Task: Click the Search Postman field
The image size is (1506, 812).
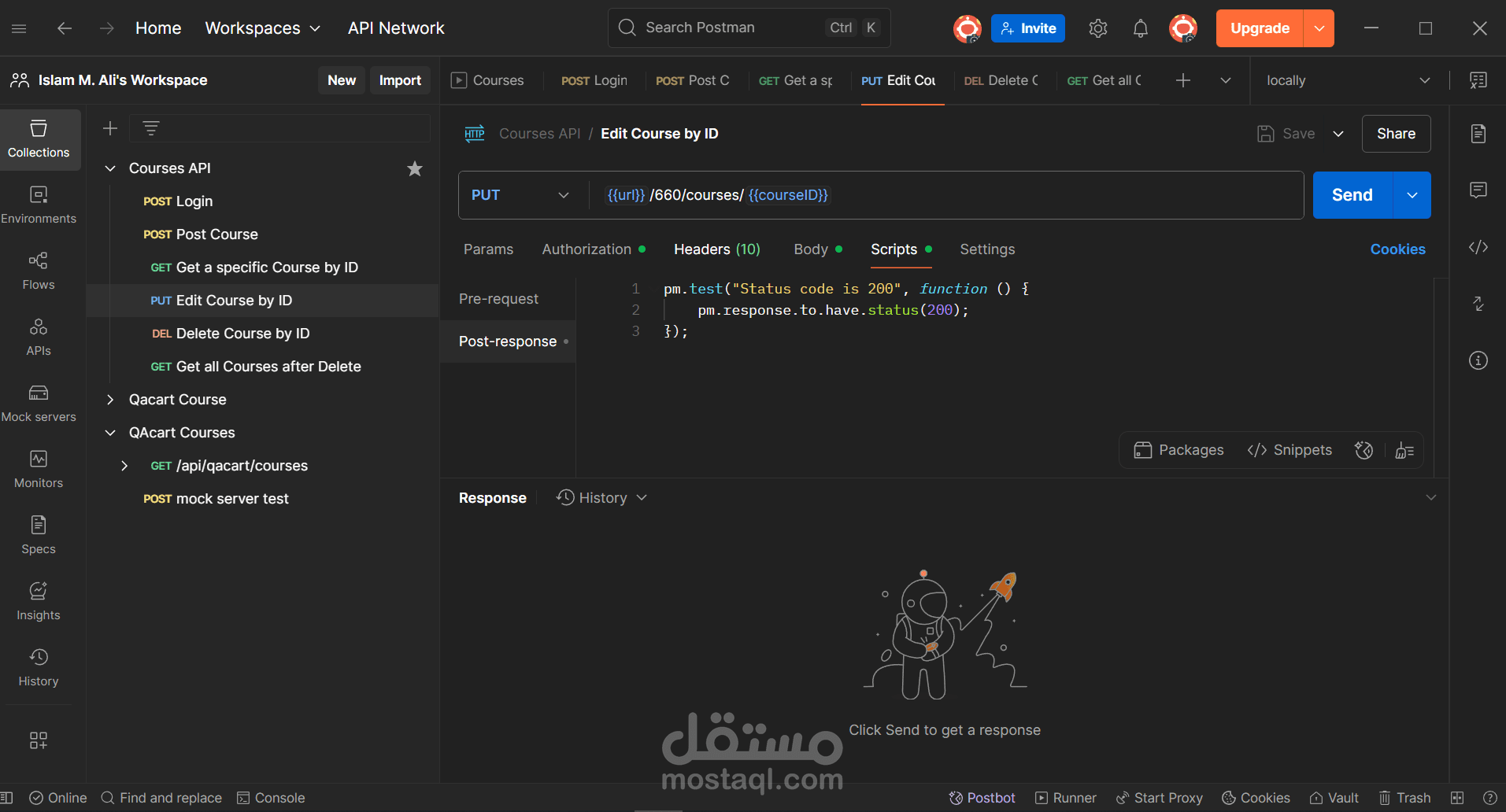Action: click(749, 28)
